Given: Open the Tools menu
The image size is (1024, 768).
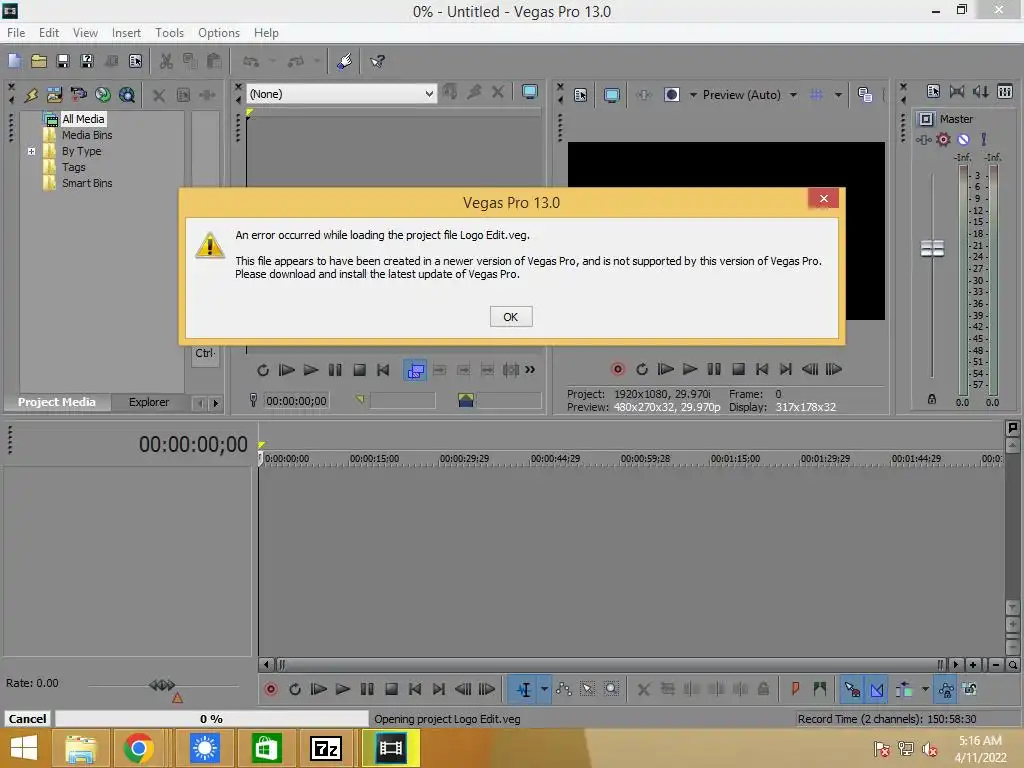Looking at the screenshot, I should (x=169, y=33).
